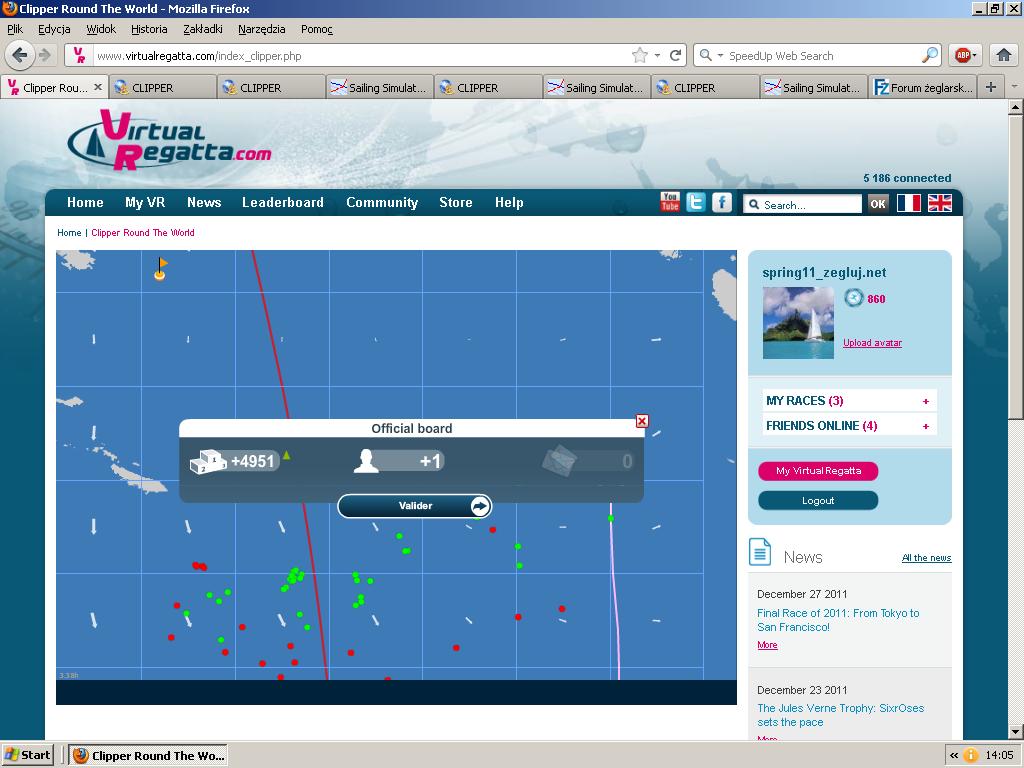Click the Adblock Plus toolbar icon

point(963,56)
